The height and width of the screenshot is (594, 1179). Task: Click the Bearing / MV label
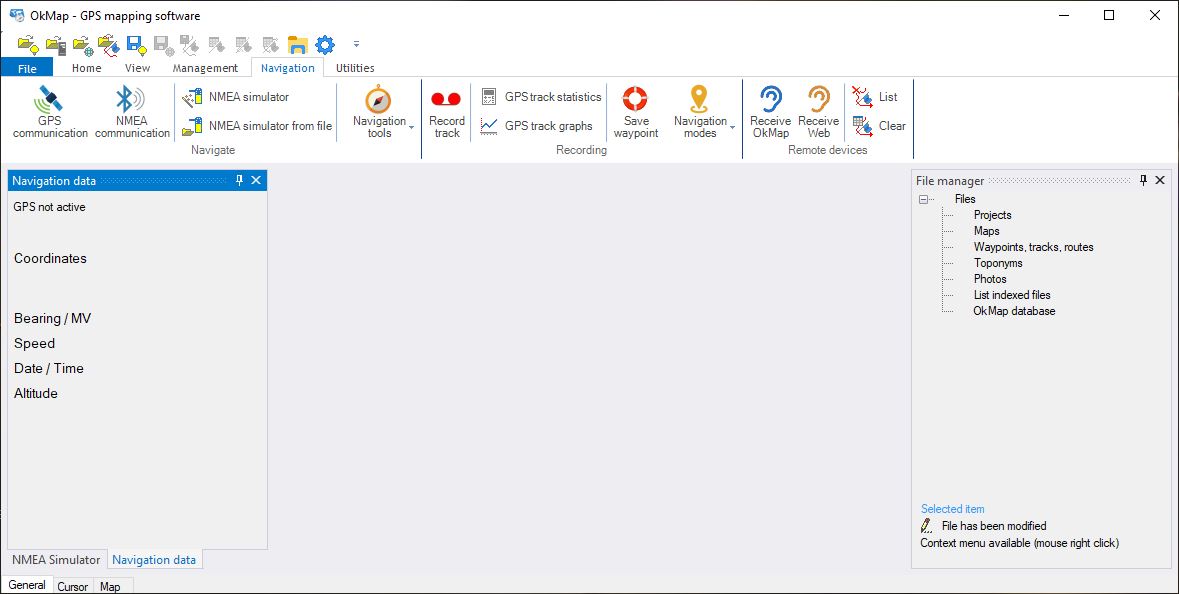click(x=53, y=318)
